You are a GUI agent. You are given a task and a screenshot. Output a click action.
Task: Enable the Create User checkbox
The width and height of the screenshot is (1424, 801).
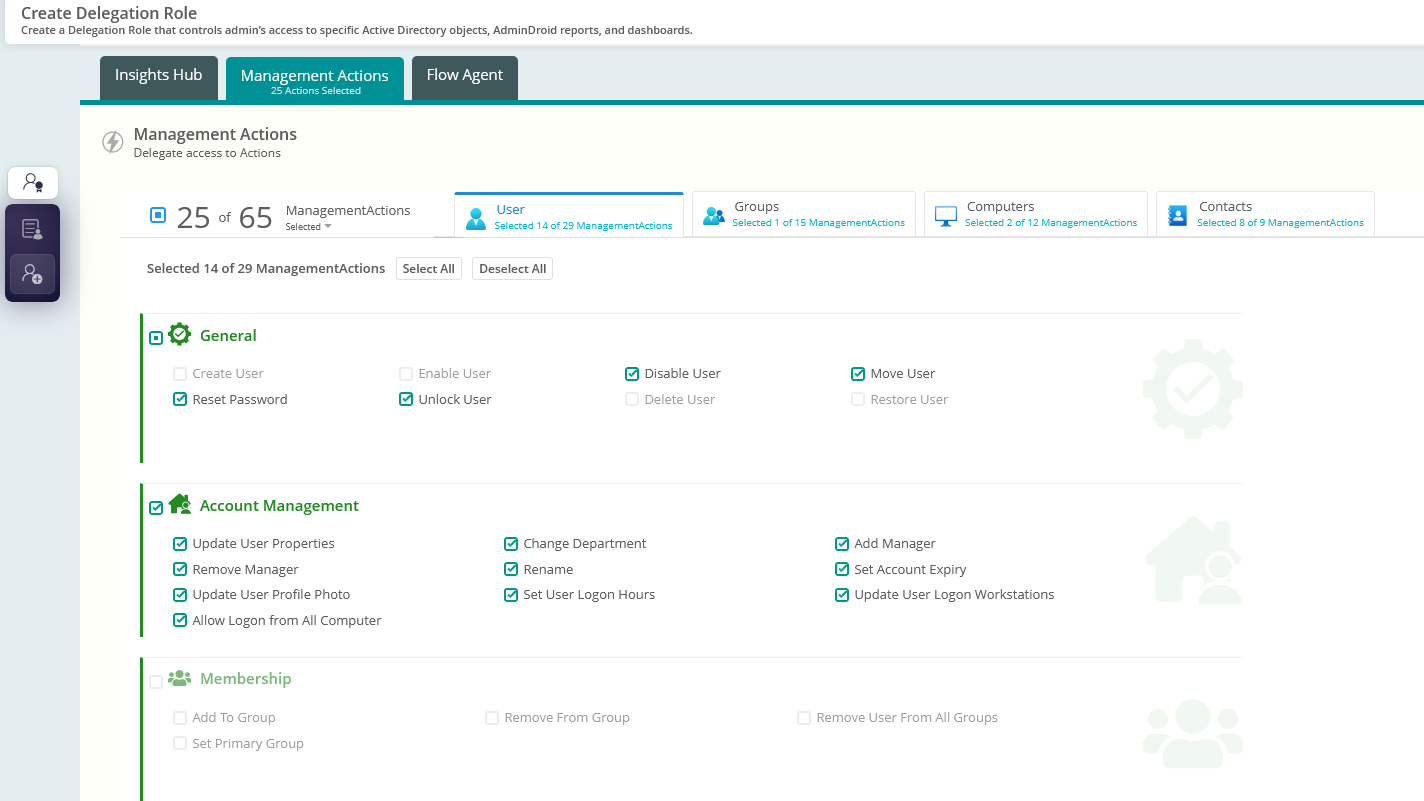tap(179, 373)
